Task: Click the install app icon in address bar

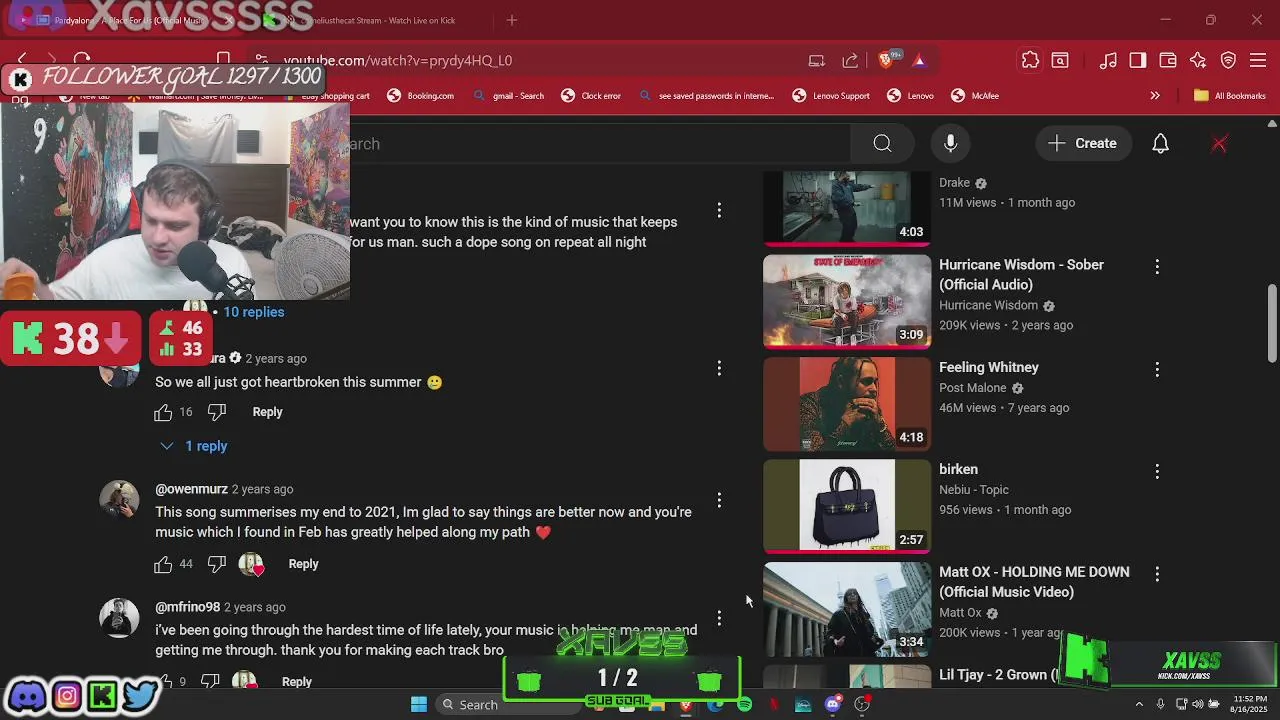Action: coord(816,61)
